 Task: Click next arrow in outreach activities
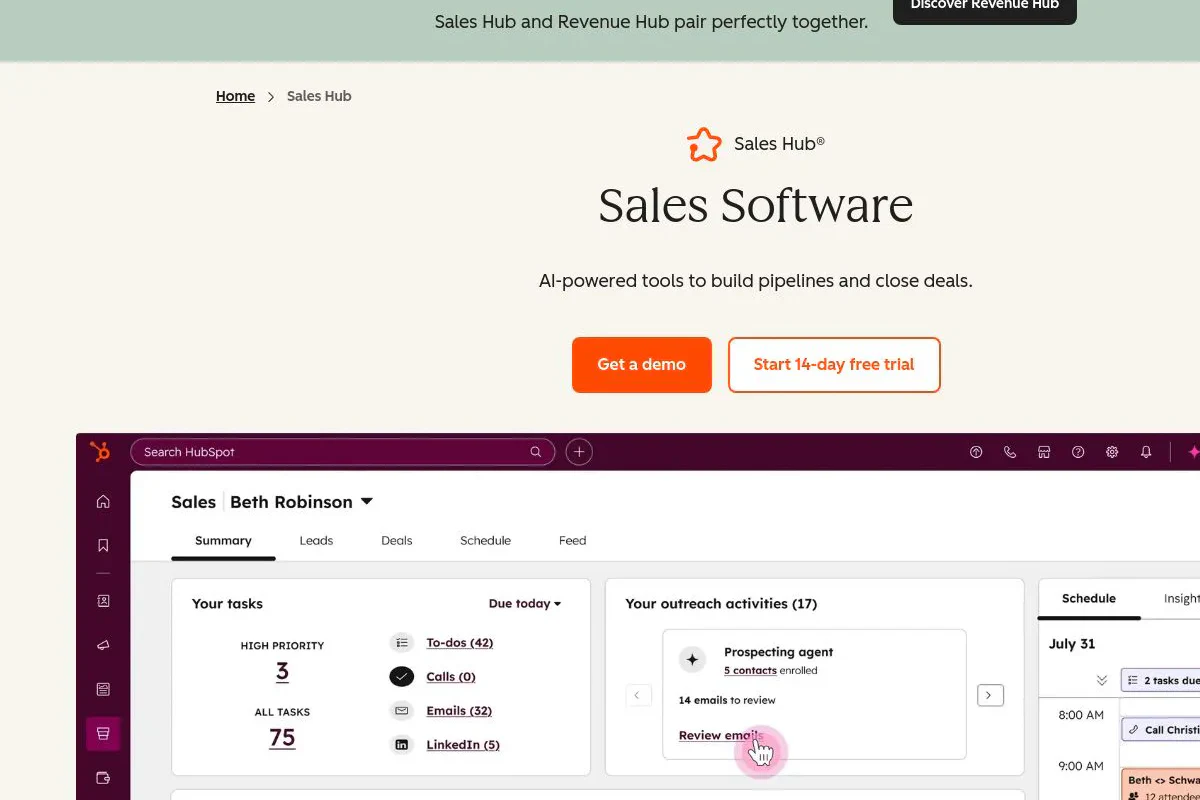click(x=990, y=695)
